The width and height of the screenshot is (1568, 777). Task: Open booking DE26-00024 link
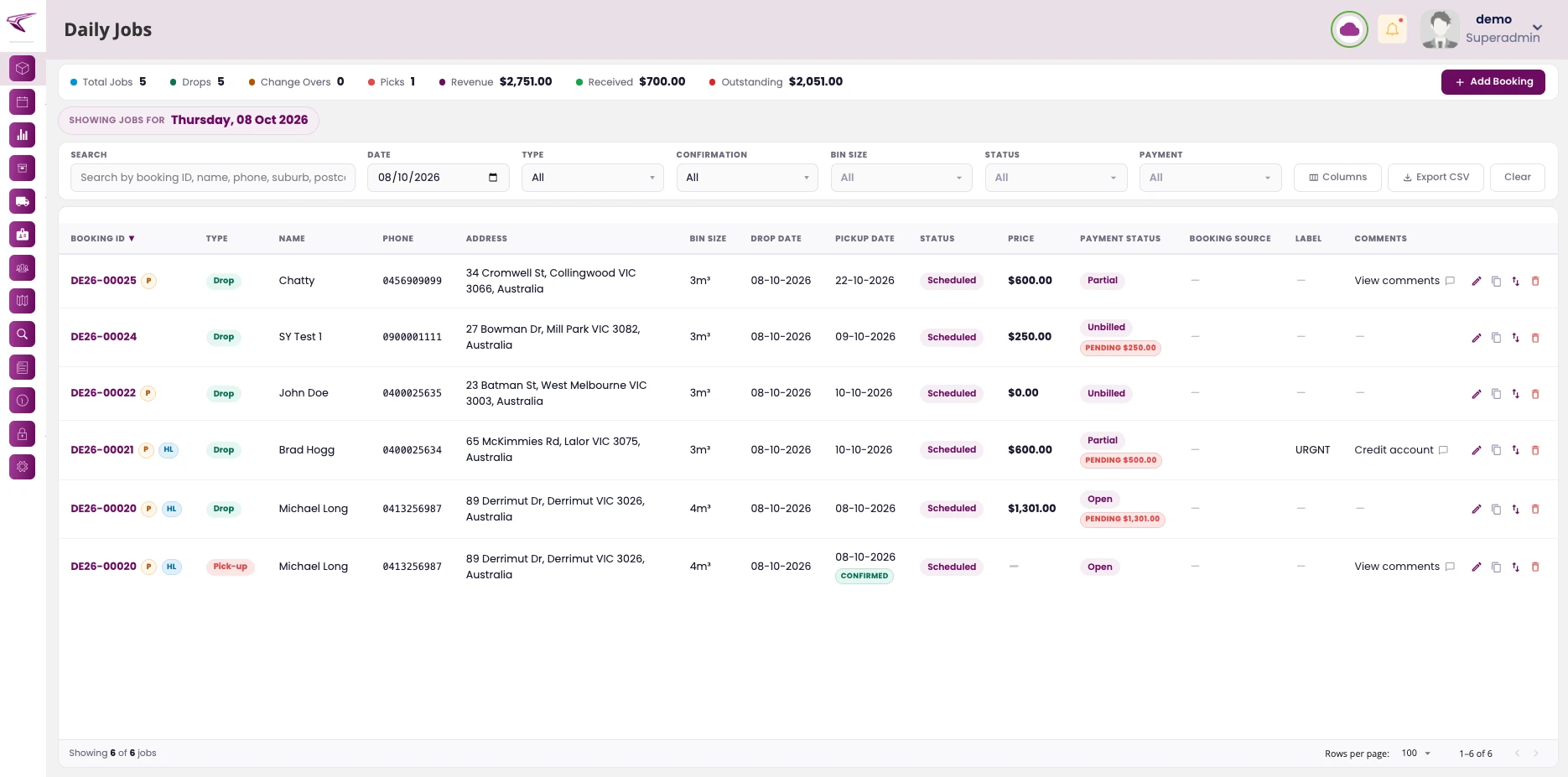click(x=103, y=337)
